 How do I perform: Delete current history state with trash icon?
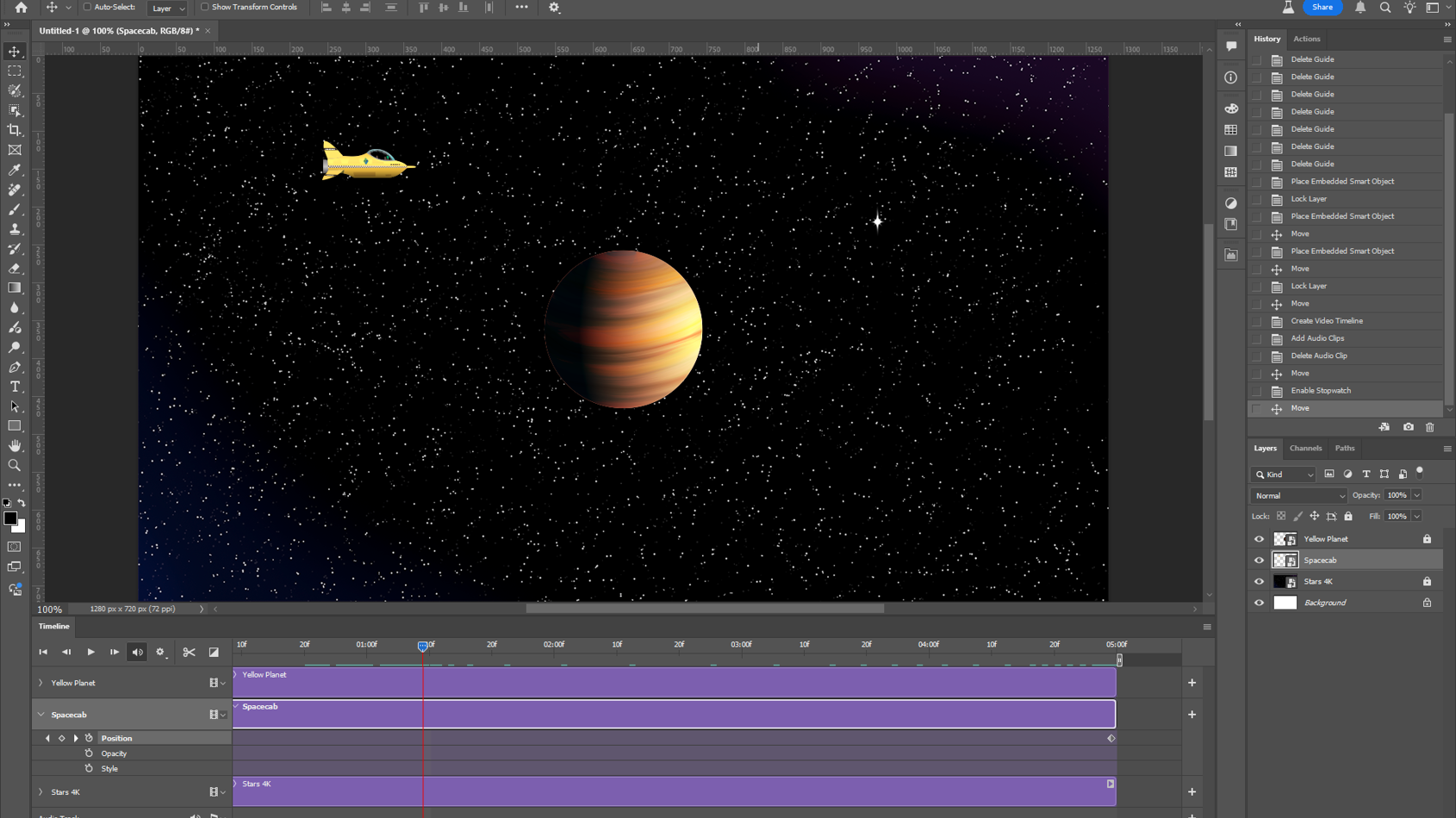[x=1430, y=427]
